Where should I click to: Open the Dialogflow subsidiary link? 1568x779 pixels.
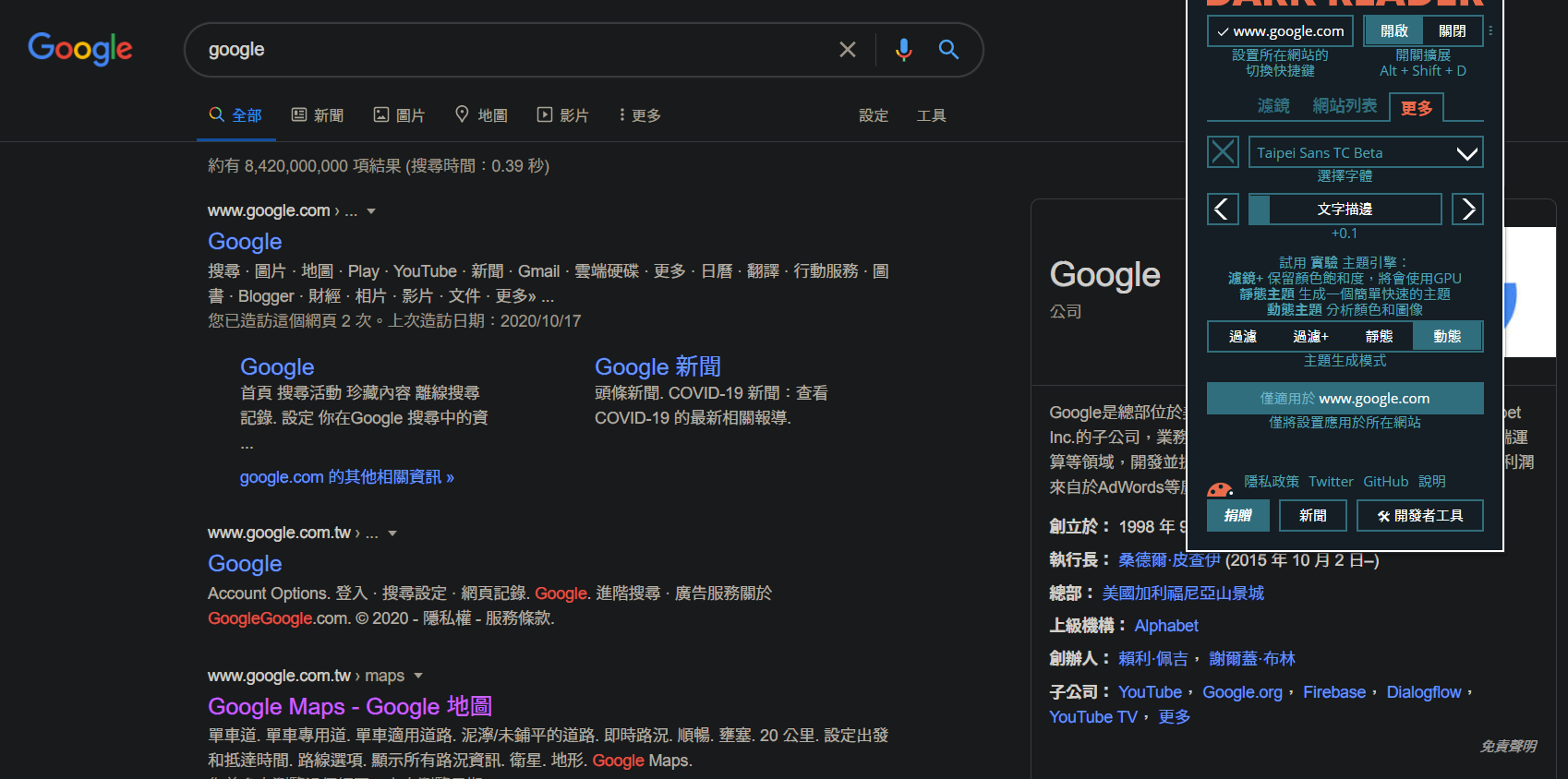point(1424,692)
